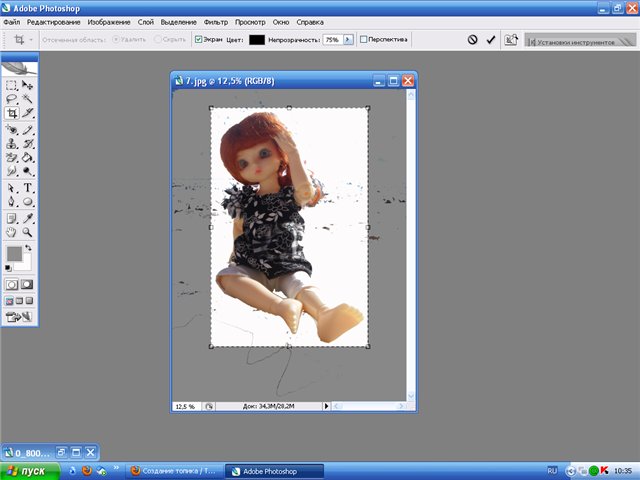
Task: Switch to Quick Mask mode
Action: click(28, 285)
